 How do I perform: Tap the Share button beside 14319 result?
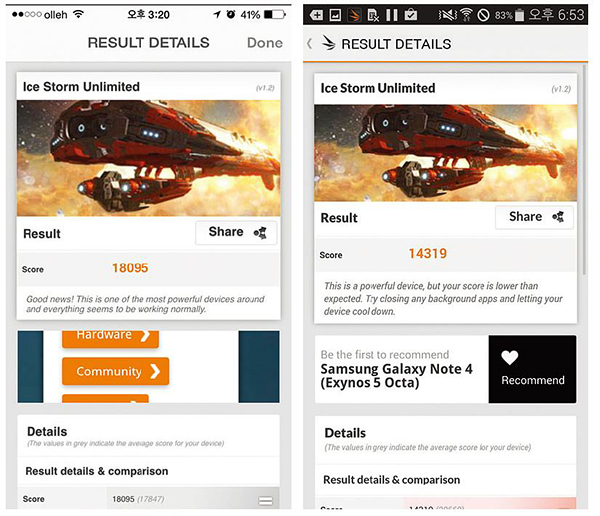coord(534,217)
